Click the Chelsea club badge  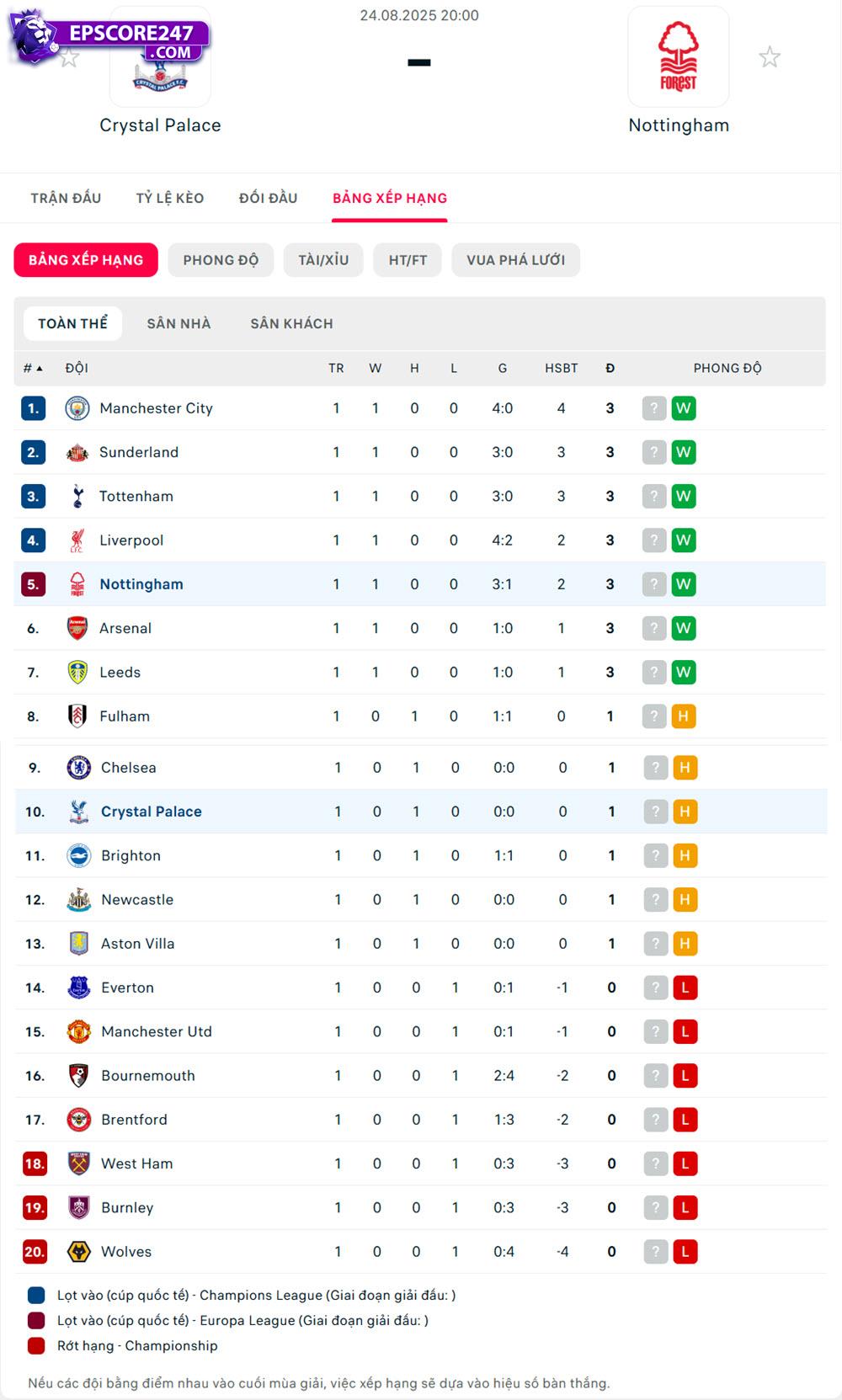click(79, 768)
